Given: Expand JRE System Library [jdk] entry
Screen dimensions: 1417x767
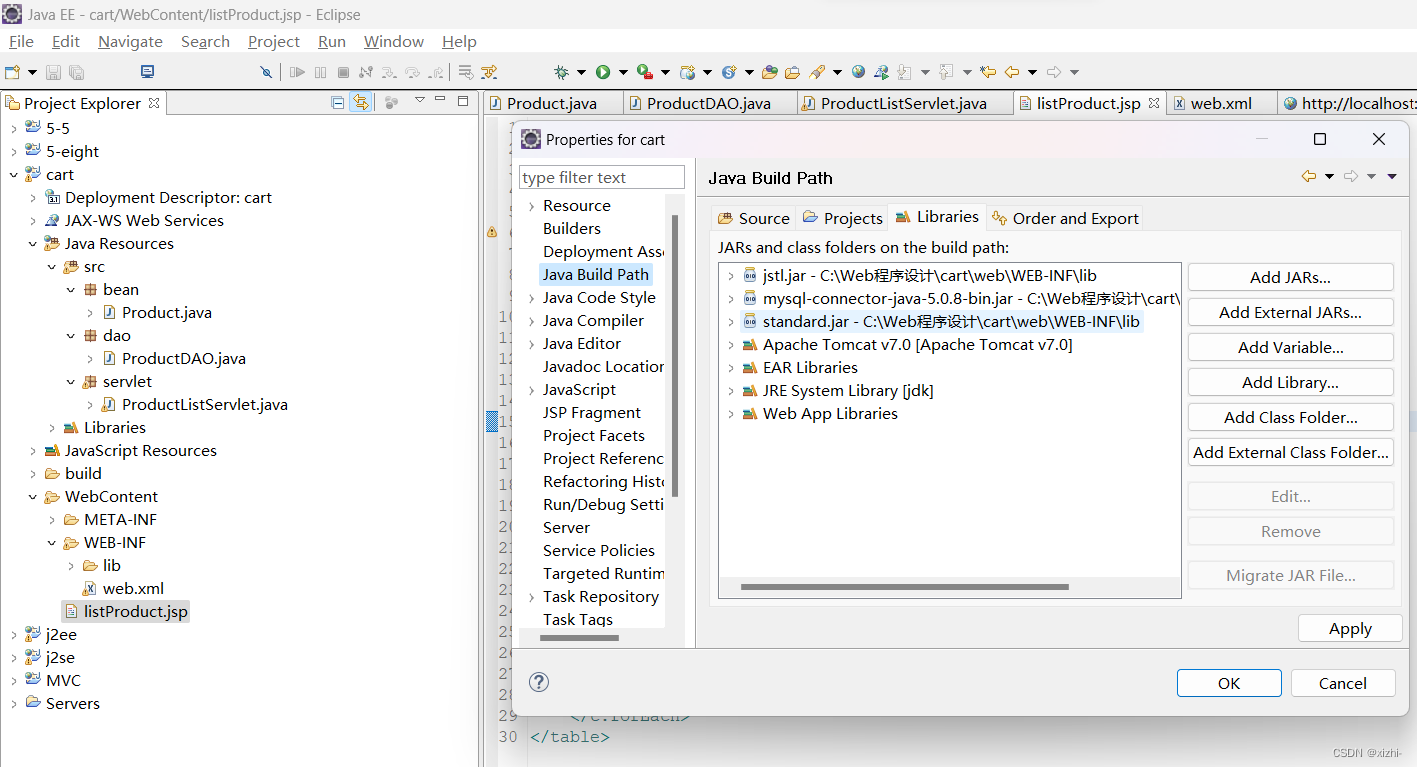Looking at the screenshot, I should (x=731, y=390).
